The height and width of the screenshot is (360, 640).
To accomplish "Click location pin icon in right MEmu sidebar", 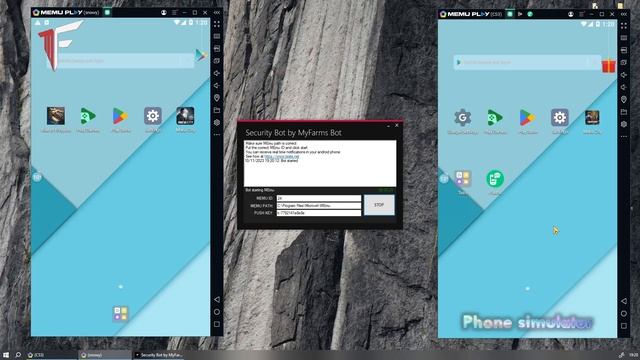I will point(624,99).
